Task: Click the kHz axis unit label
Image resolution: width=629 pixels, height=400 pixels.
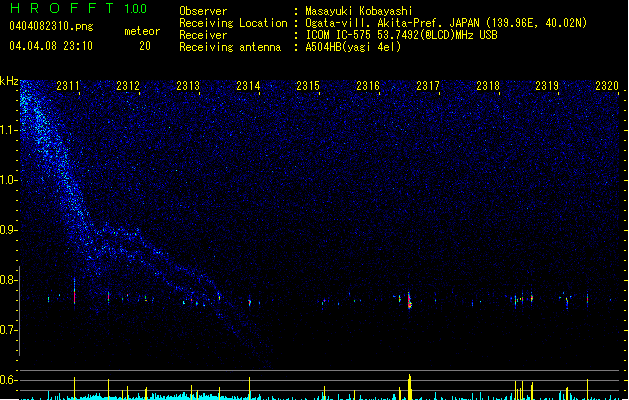Action: click(9, 81)
